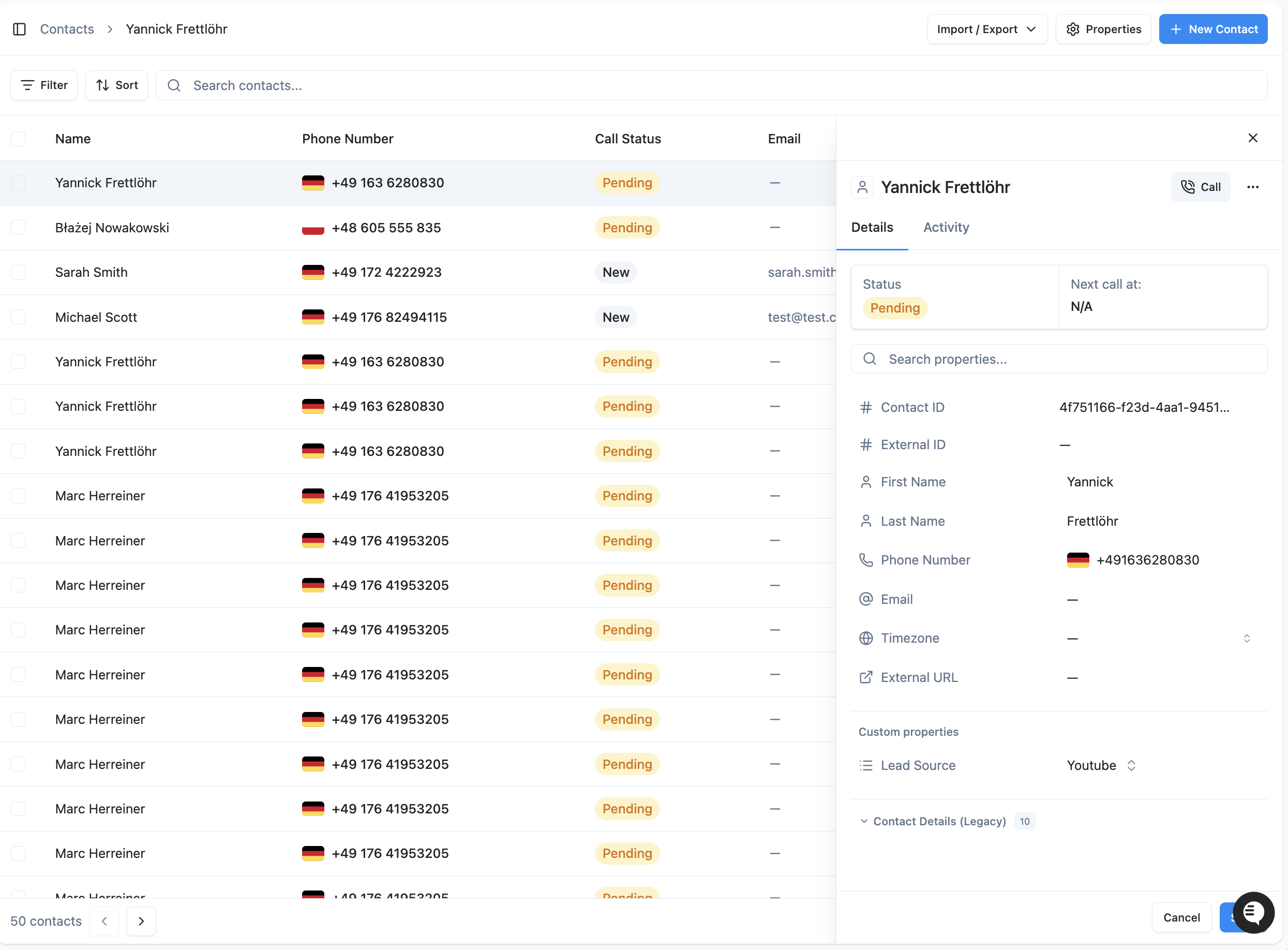Click the previous page arrow
1288x950 pixels.
click(x=104, y=921)
